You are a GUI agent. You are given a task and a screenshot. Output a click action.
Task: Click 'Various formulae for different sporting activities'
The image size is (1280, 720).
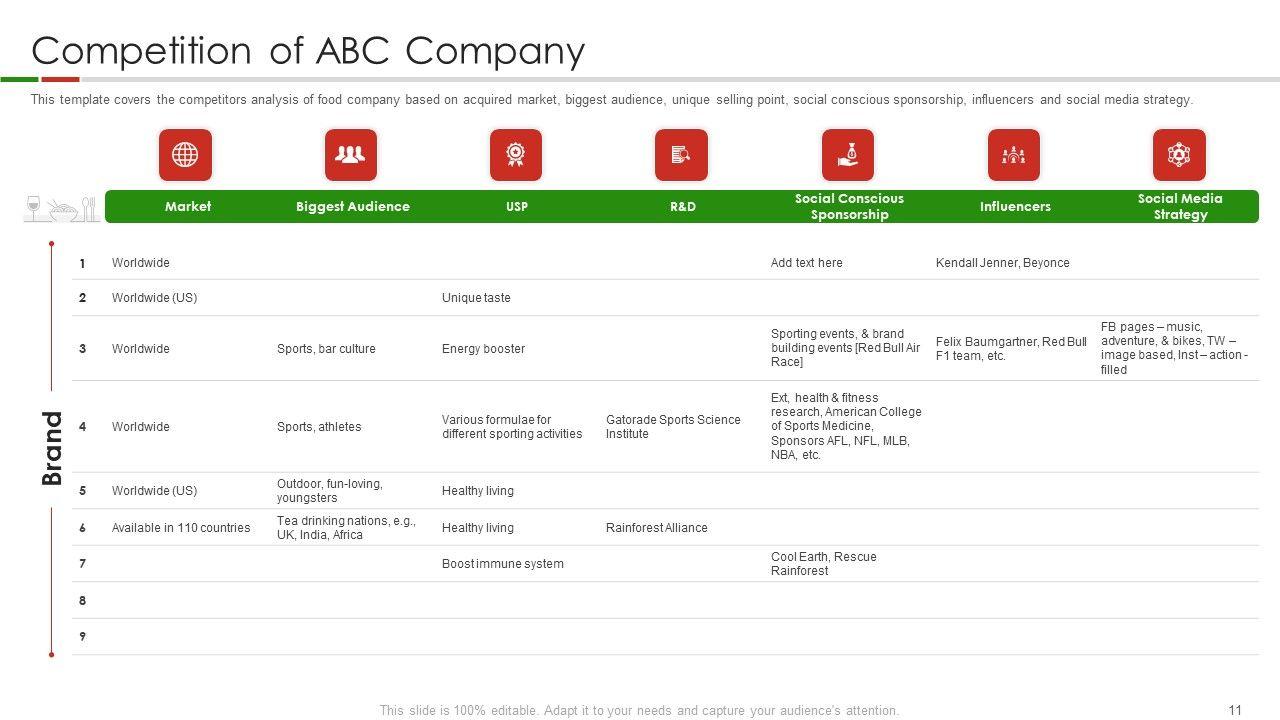512,427
